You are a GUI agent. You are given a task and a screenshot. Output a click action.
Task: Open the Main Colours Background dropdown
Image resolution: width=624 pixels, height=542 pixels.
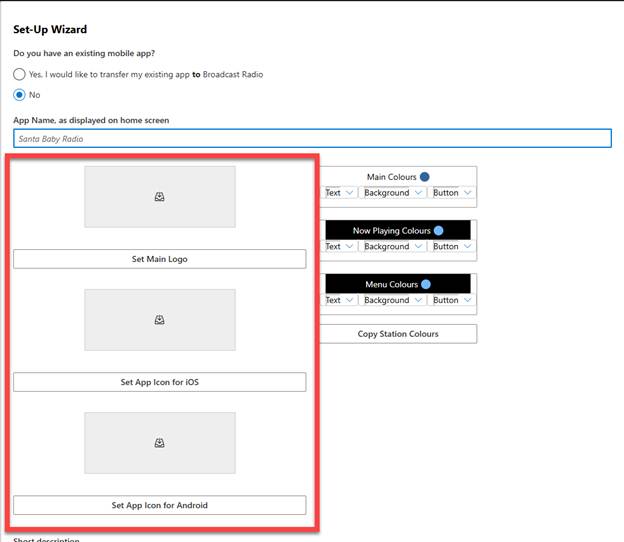click(x=392, y=193)
